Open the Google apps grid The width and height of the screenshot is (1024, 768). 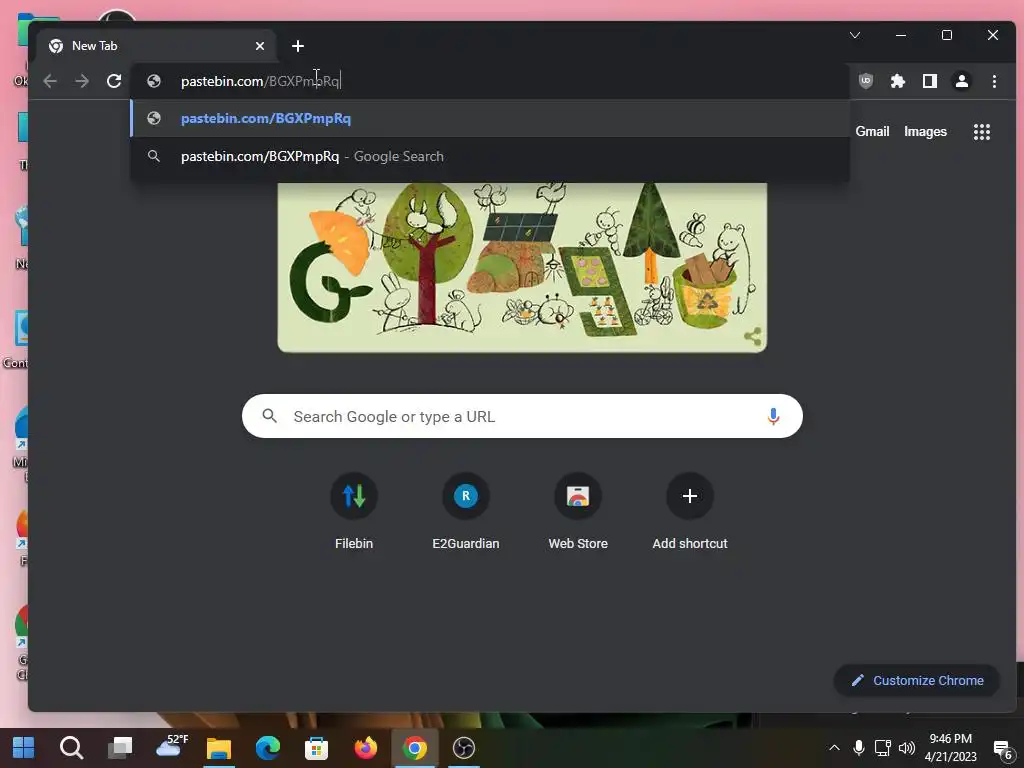[x=982, y=132]
